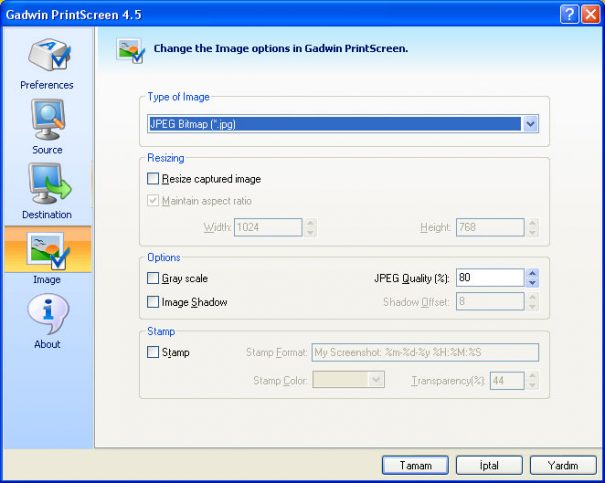Close the Gadwin PrintScreen dialog

(591, 15)
